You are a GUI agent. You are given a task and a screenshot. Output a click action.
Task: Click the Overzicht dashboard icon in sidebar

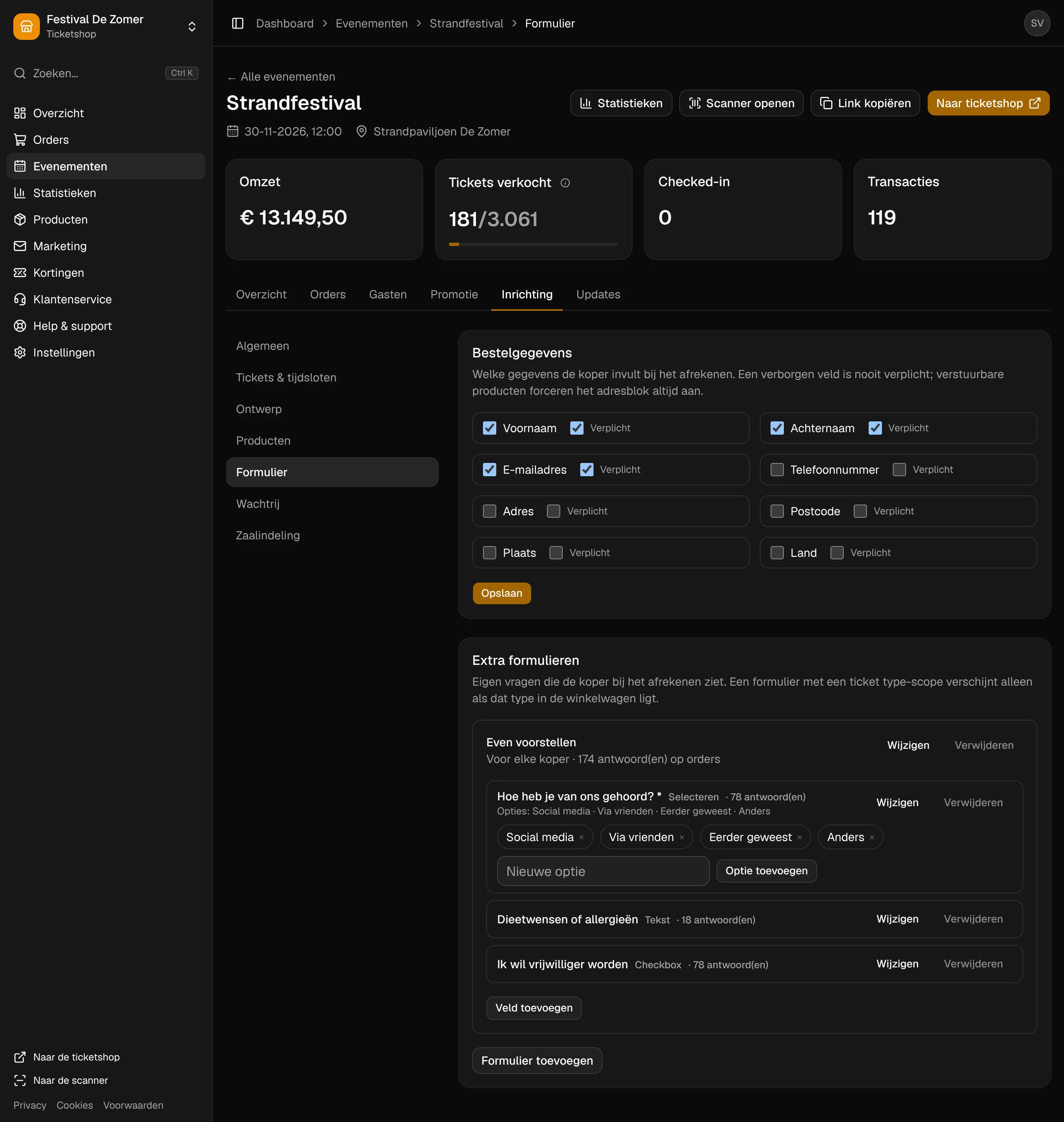20,113
